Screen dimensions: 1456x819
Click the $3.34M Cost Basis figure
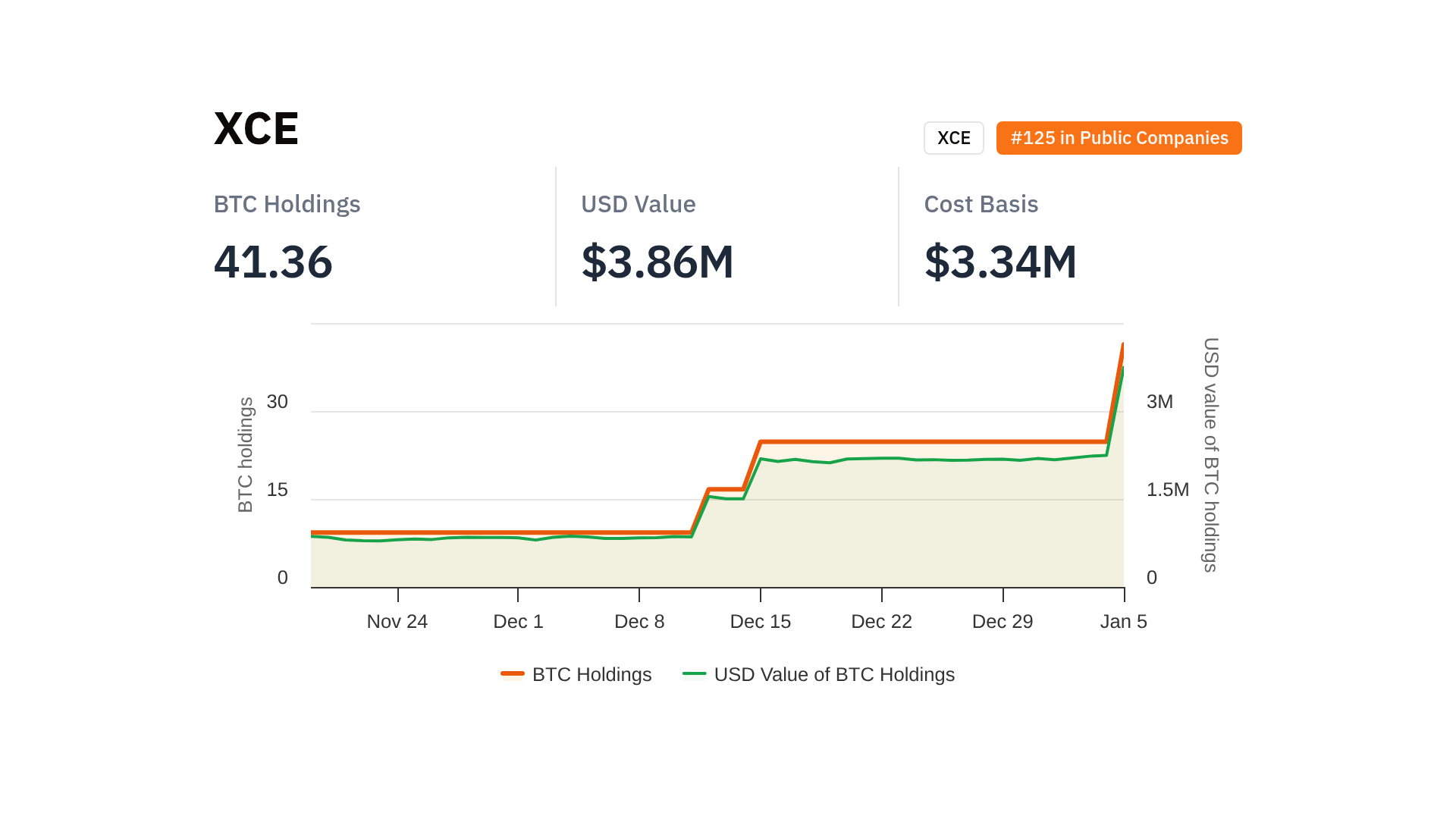click(x=999, y=262)
